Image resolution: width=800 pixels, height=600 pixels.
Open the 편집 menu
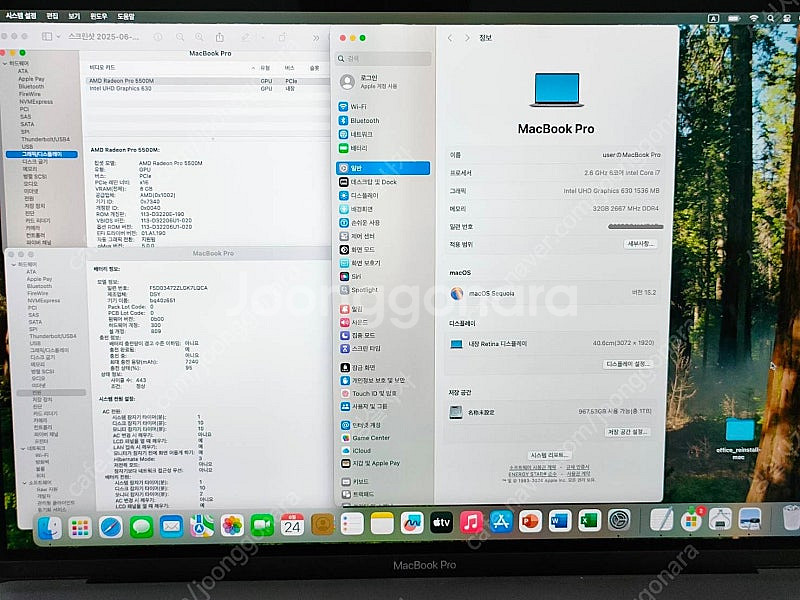[53, 16]
